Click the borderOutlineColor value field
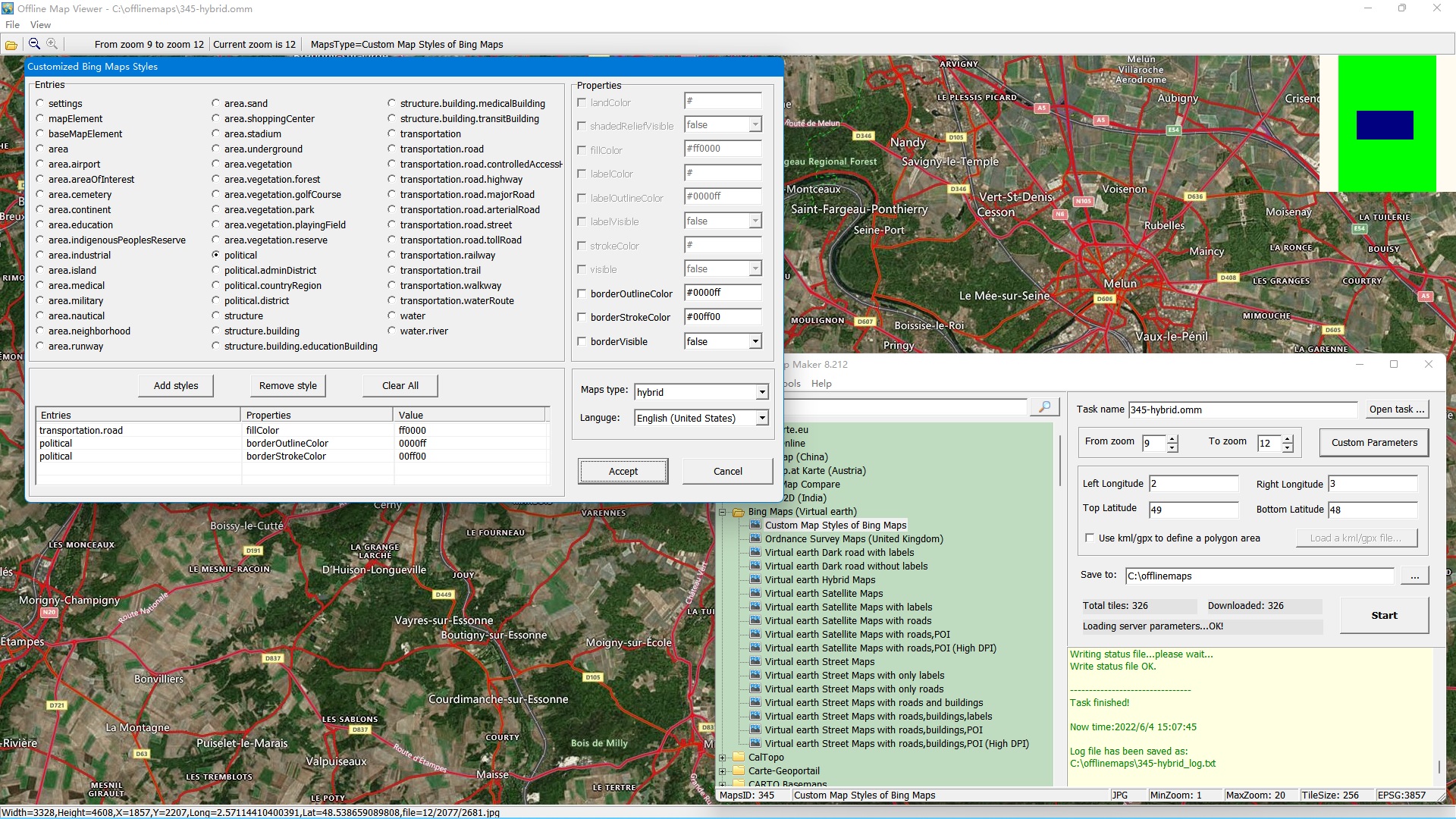This screenshot has height=819, width=1456. point(723,293)
